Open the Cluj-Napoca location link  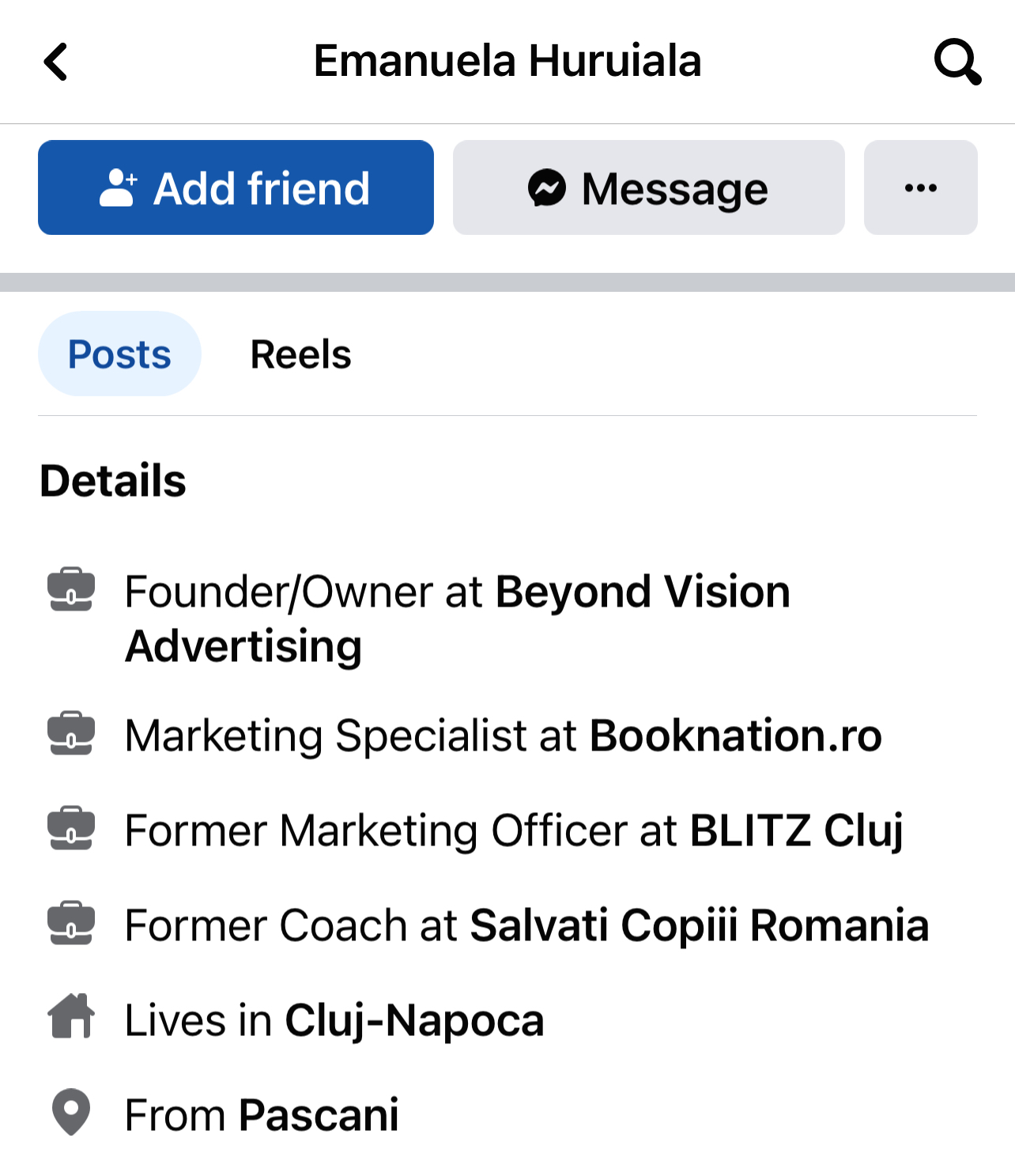(414, 1020)
